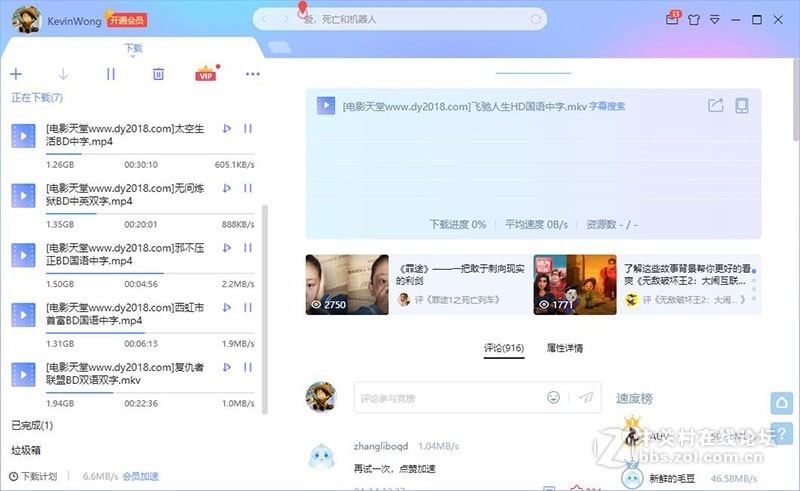Play while downloading 无间炼狱BD中英双字.mp4

227,188
